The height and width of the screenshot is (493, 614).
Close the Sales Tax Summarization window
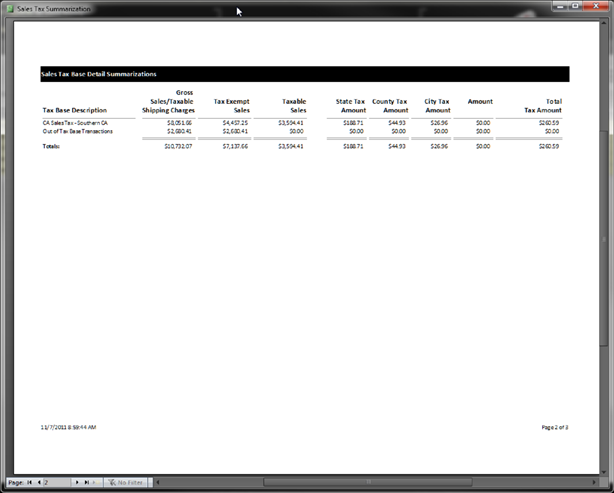[596, 6]
